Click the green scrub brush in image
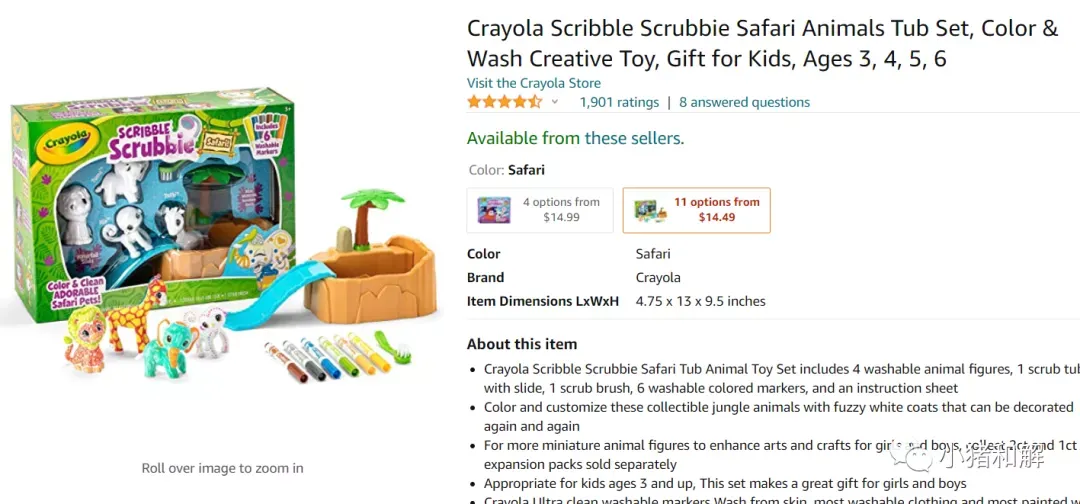This screenshot has height=504, width=1080. click(393, 347)
